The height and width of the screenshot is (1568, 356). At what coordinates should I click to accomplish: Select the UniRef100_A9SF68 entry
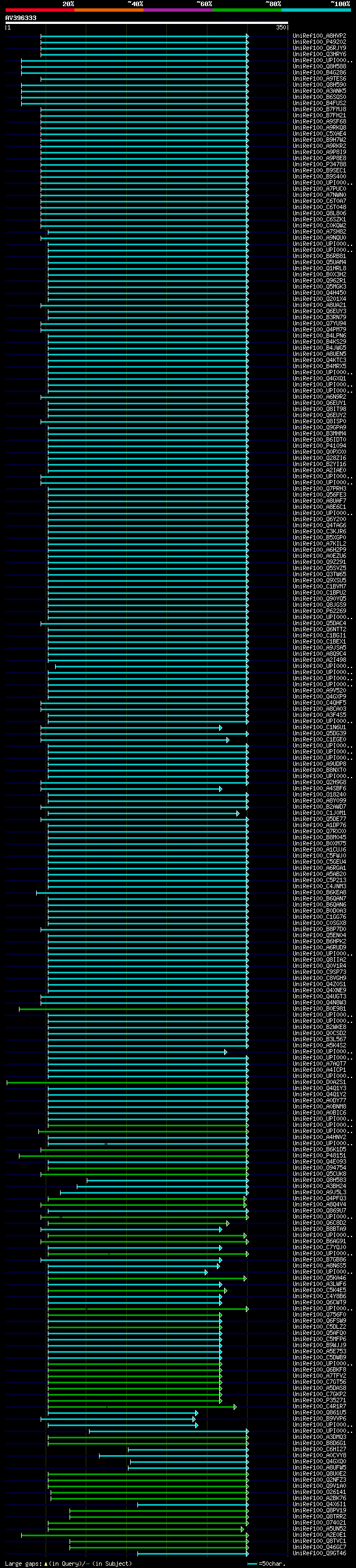(x=319, y=122)
